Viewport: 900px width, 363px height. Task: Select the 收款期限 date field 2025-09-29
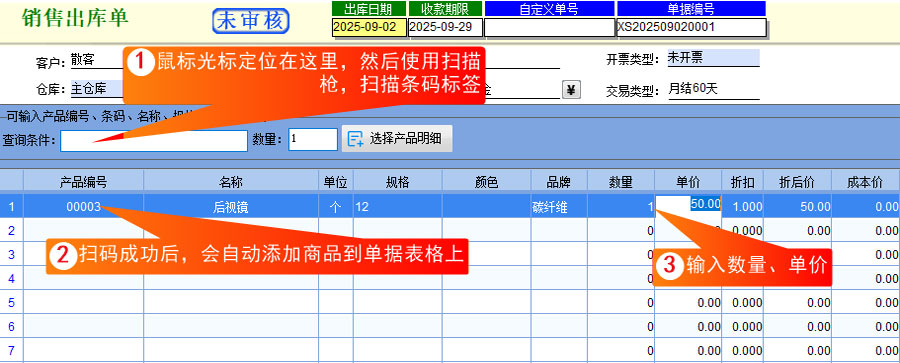point(445,28)
